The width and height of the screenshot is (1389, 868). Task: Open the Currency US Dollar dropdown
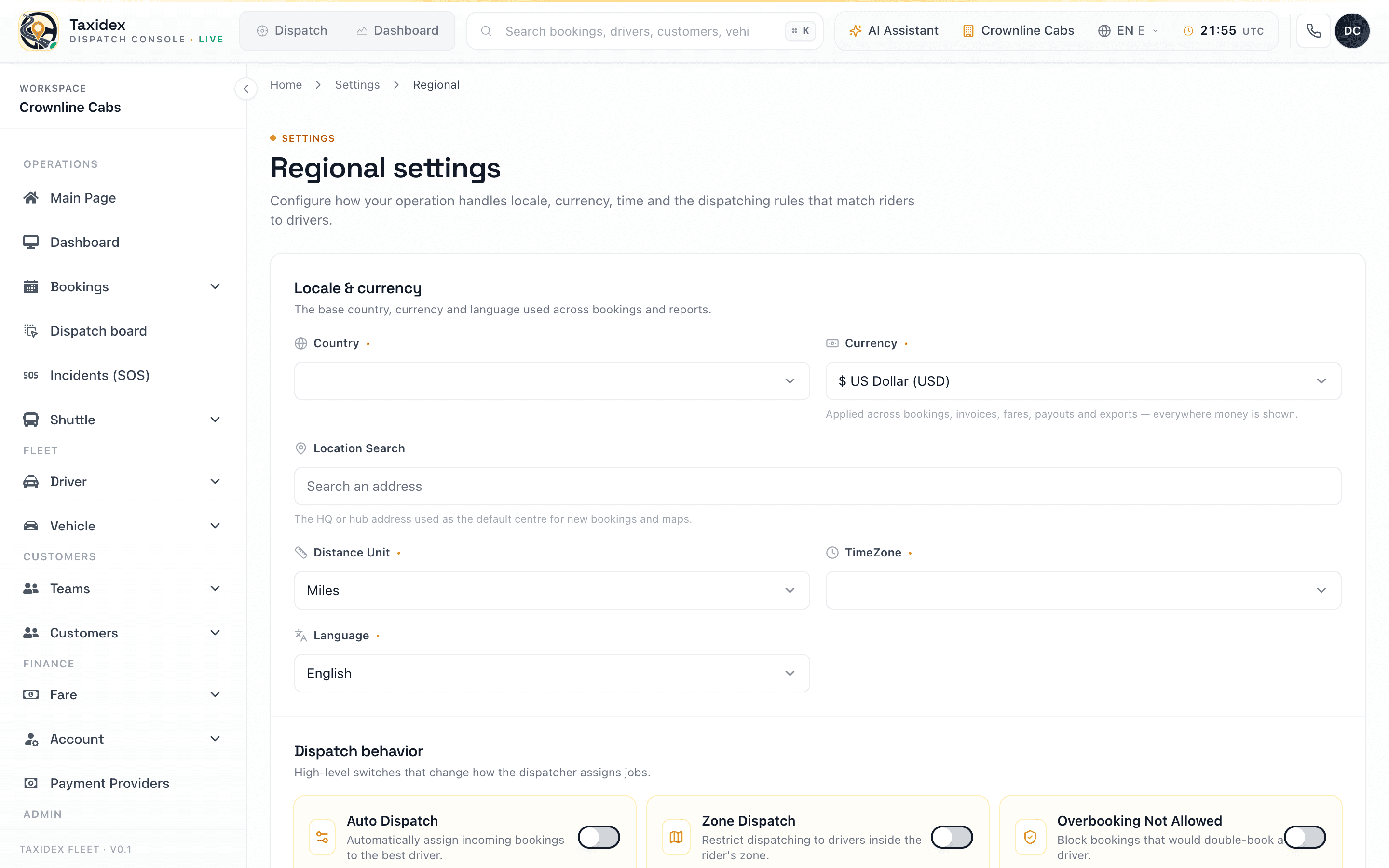pyautogui.click(x=1083, y=380)
